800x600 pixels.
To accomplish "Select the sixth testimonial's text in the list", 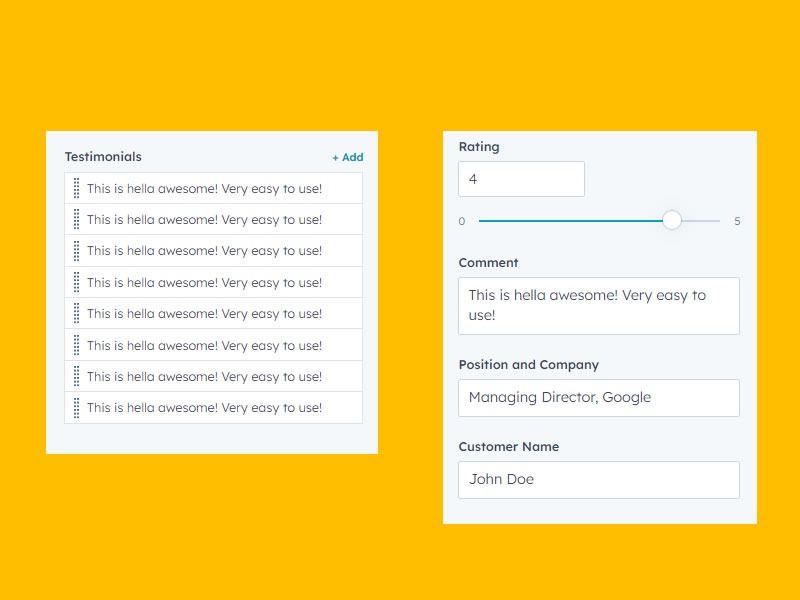I will coord(204,345).
